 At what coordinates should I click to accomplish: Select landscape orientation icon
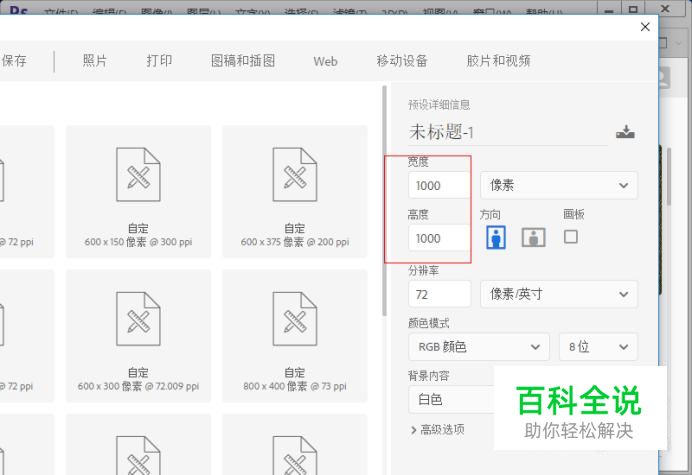[534, 238]
